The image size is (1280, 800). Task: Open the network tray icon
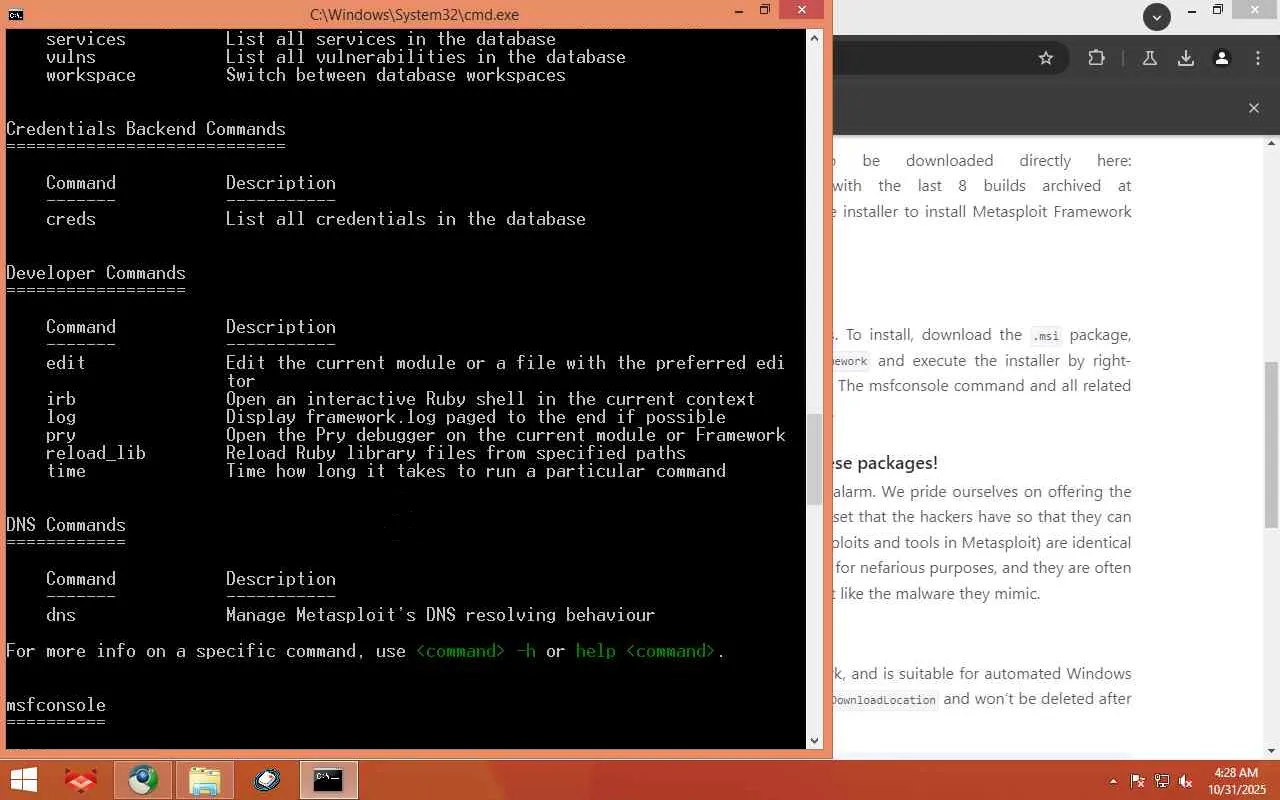(1162, 781)
